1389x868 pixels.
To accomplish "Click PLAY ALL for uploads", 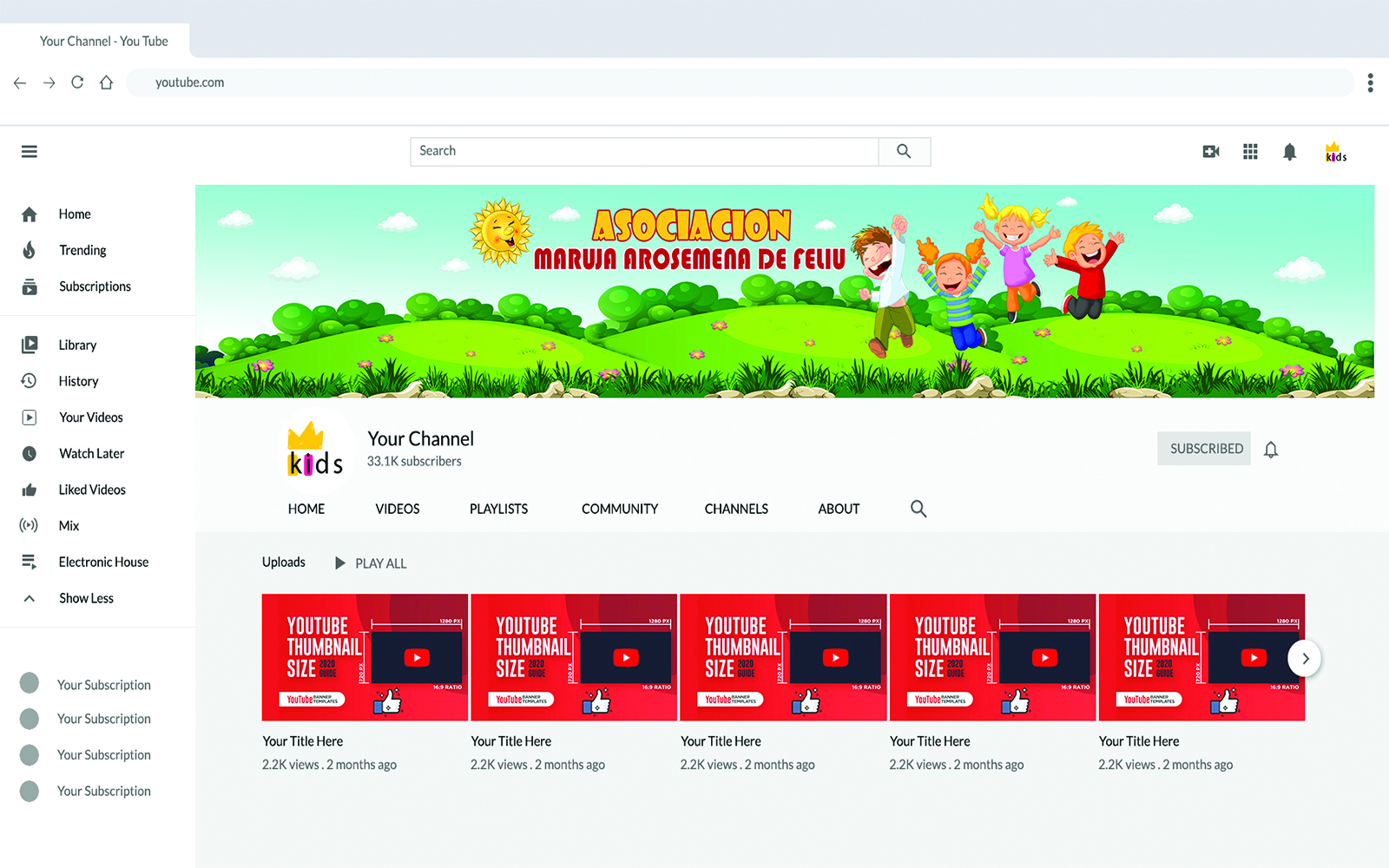I will pos(372,563).
